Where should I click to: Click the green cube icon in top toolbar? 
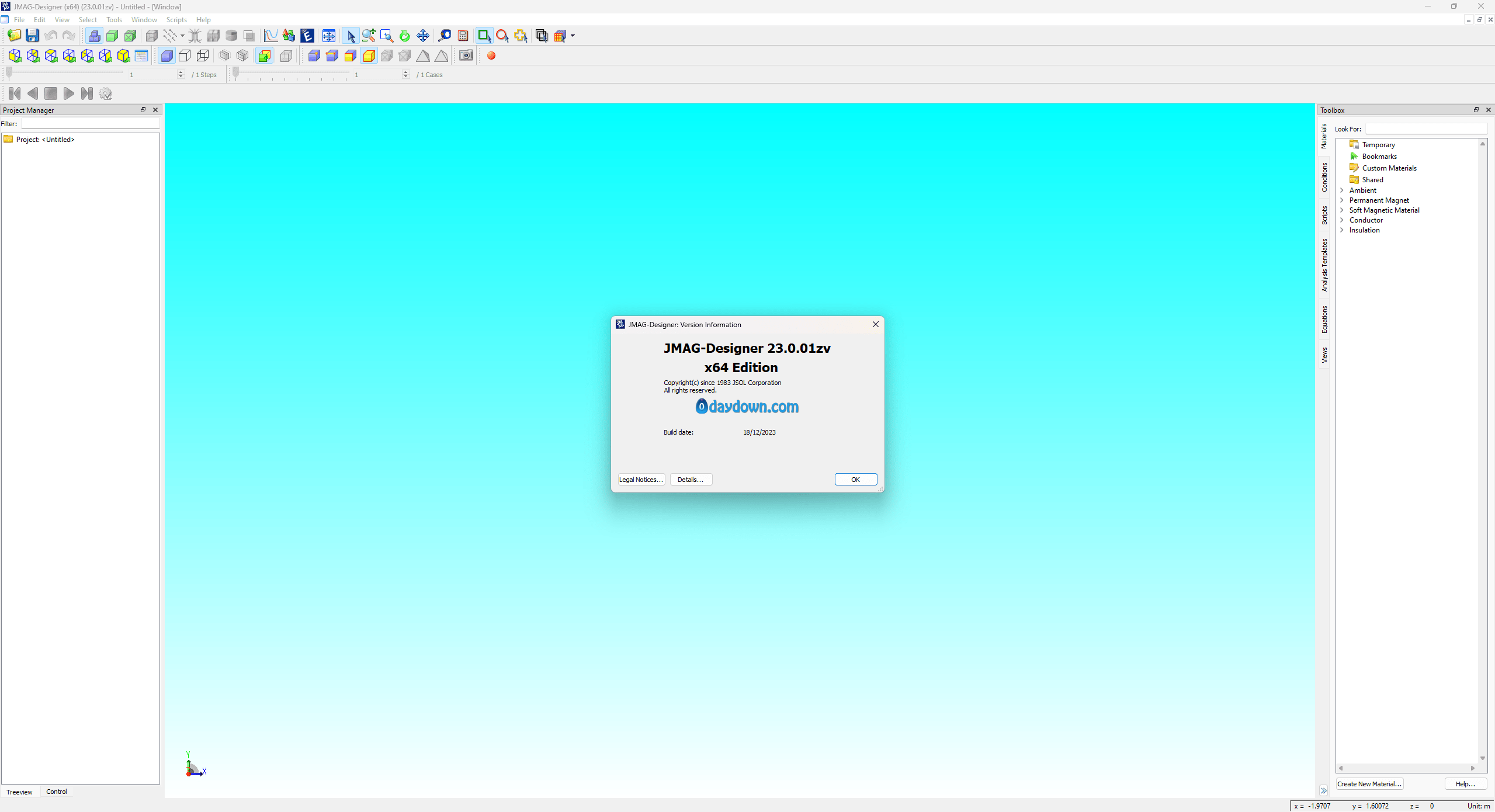click(x=112, y=36)
